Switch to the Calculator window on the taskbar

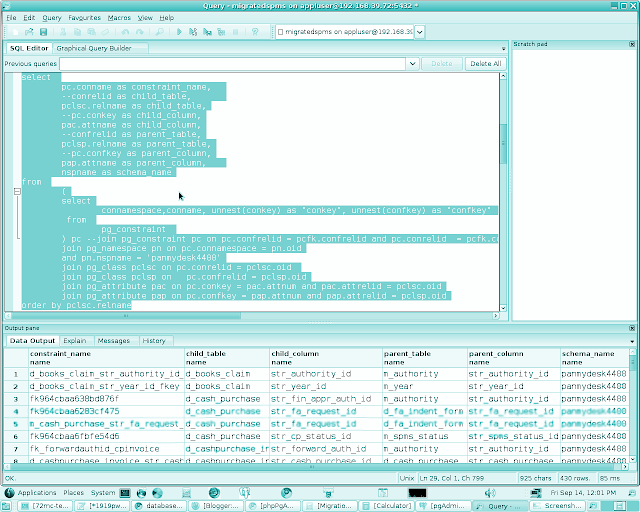[387, 506]
